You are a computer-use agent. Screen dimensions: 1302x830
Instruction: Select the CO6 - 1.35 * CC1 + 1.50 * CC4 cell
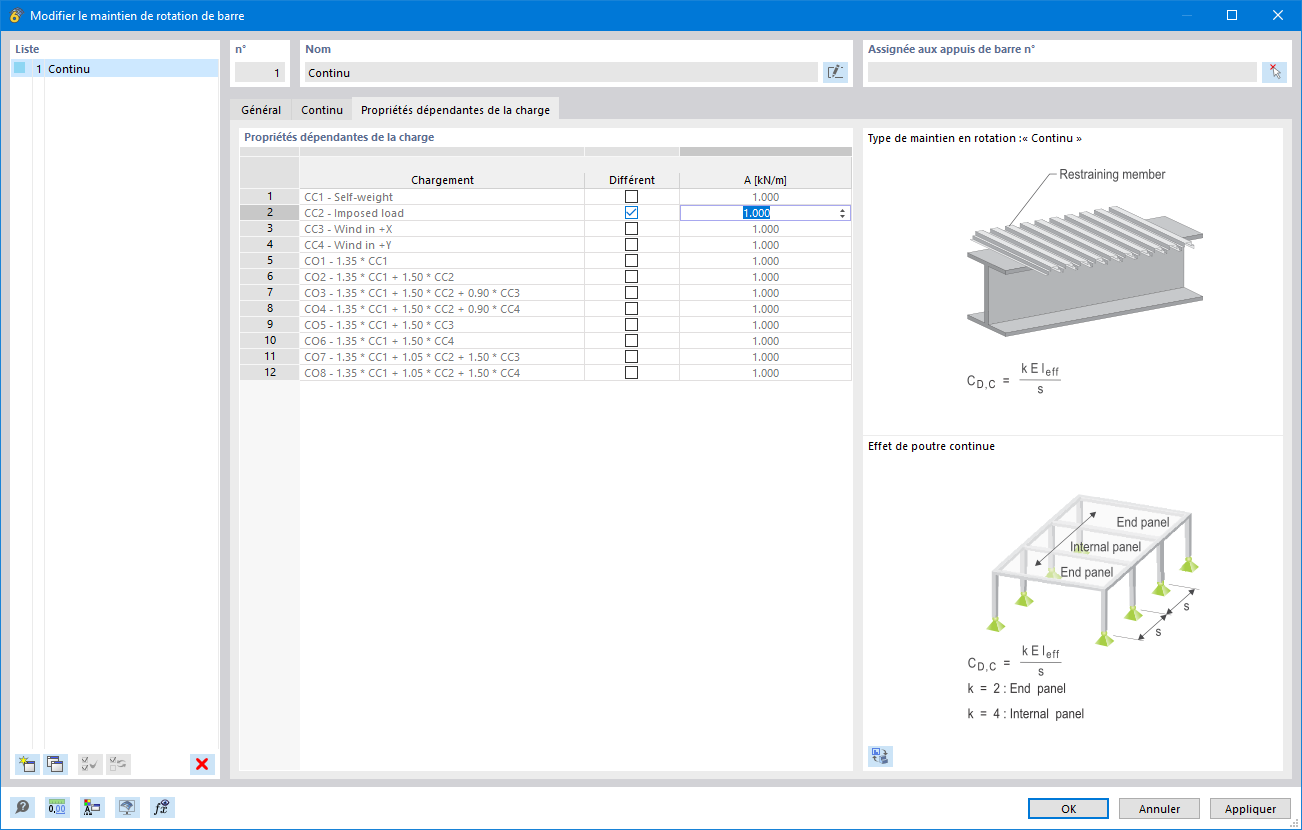click(442, 341)
